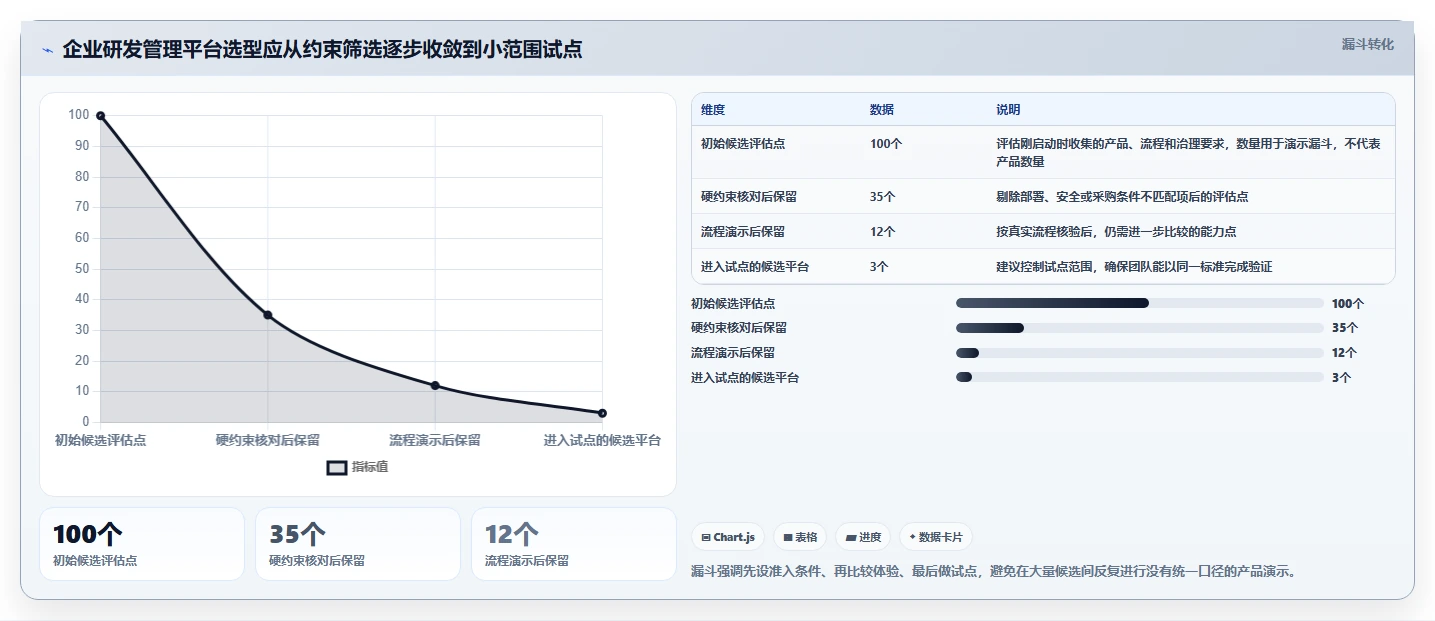Viewport: 1435px width, 621px height.
Task: Click the lightning icon beside the title
Action: tap(47, 50)
